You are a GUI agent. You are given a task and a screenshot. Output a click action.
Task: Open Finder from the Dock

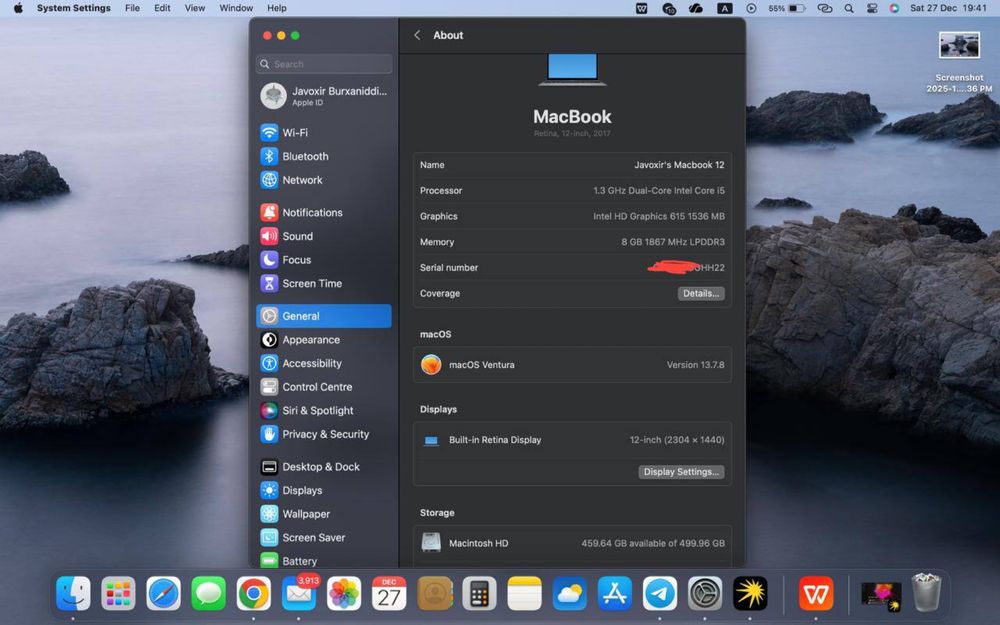(73, 594)
